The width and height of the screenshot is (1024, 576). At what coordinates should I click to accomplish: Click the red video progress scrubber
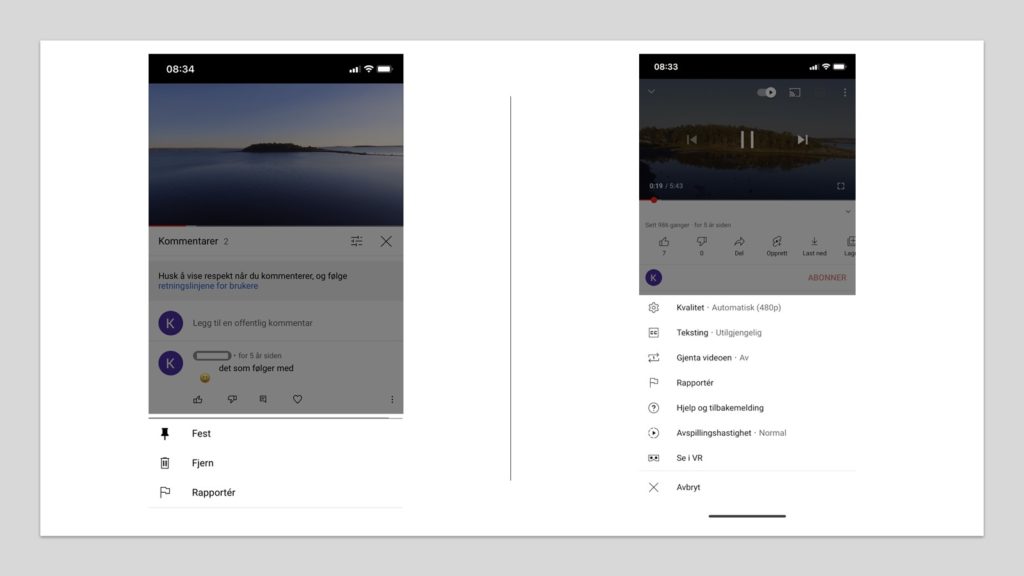click(654, 200)
